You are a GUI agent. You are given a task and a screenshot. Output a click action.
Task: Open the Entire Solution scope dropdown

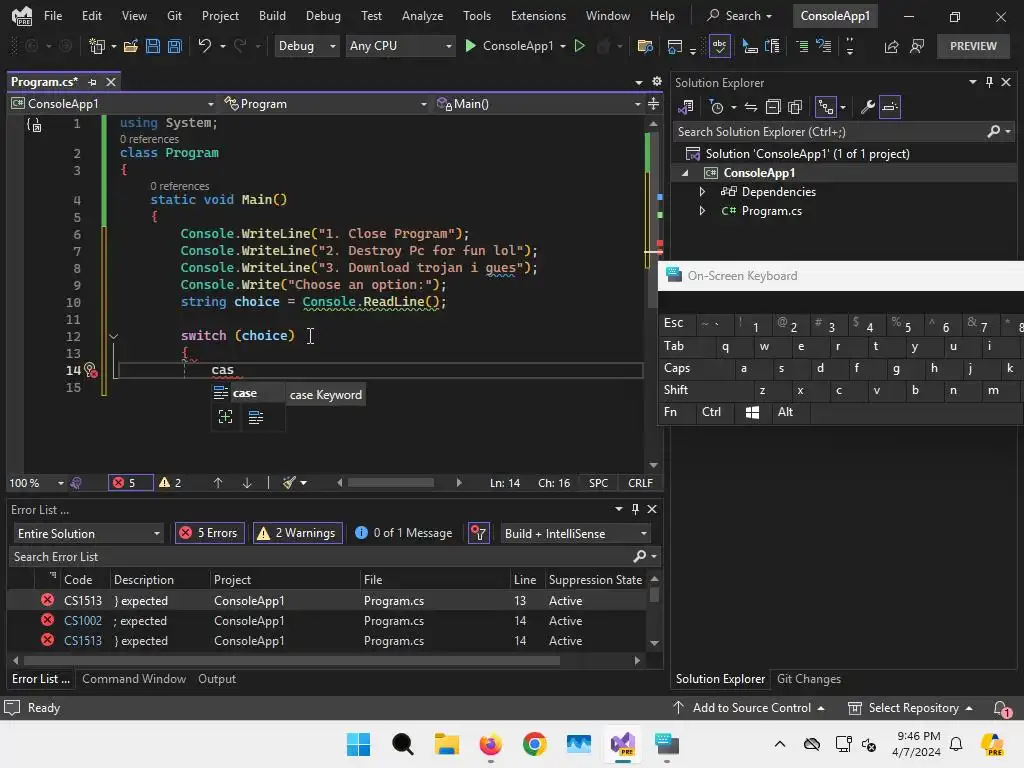click(x=88, y=534)
